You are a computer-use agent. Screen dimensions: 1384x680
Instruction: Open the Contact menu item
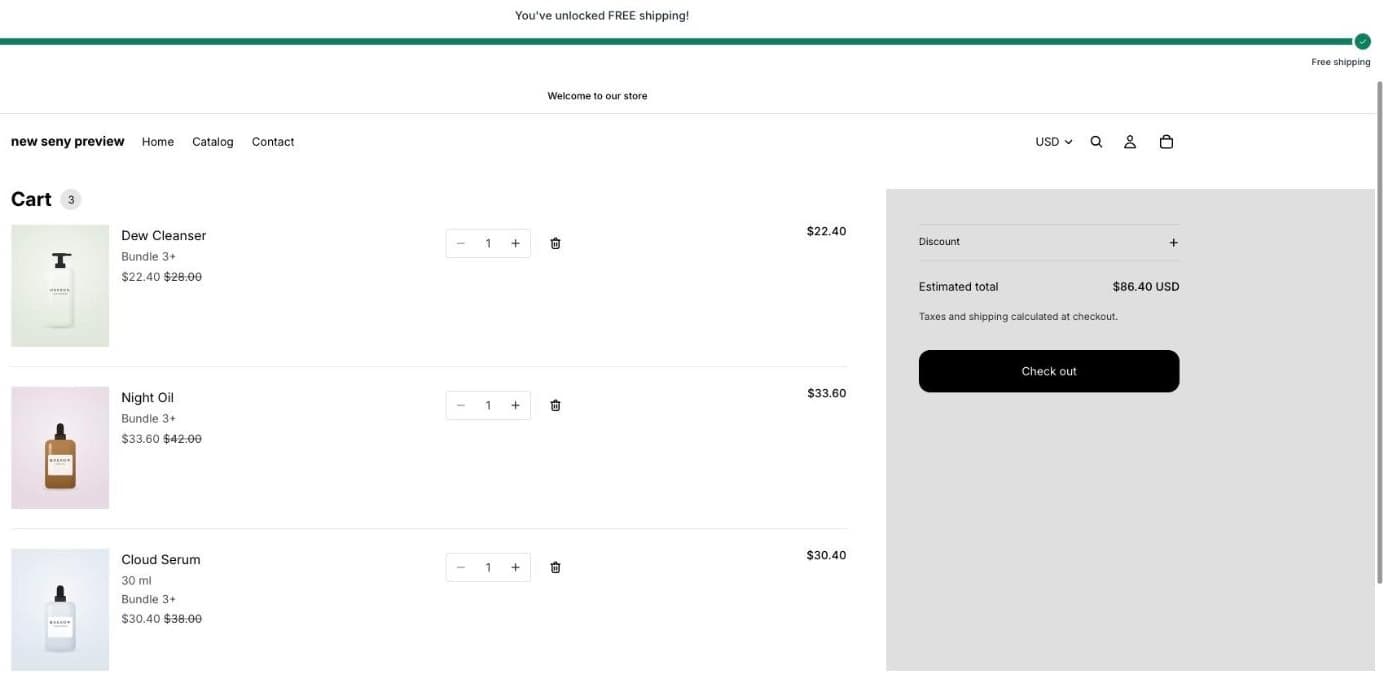tap(273, 142)
